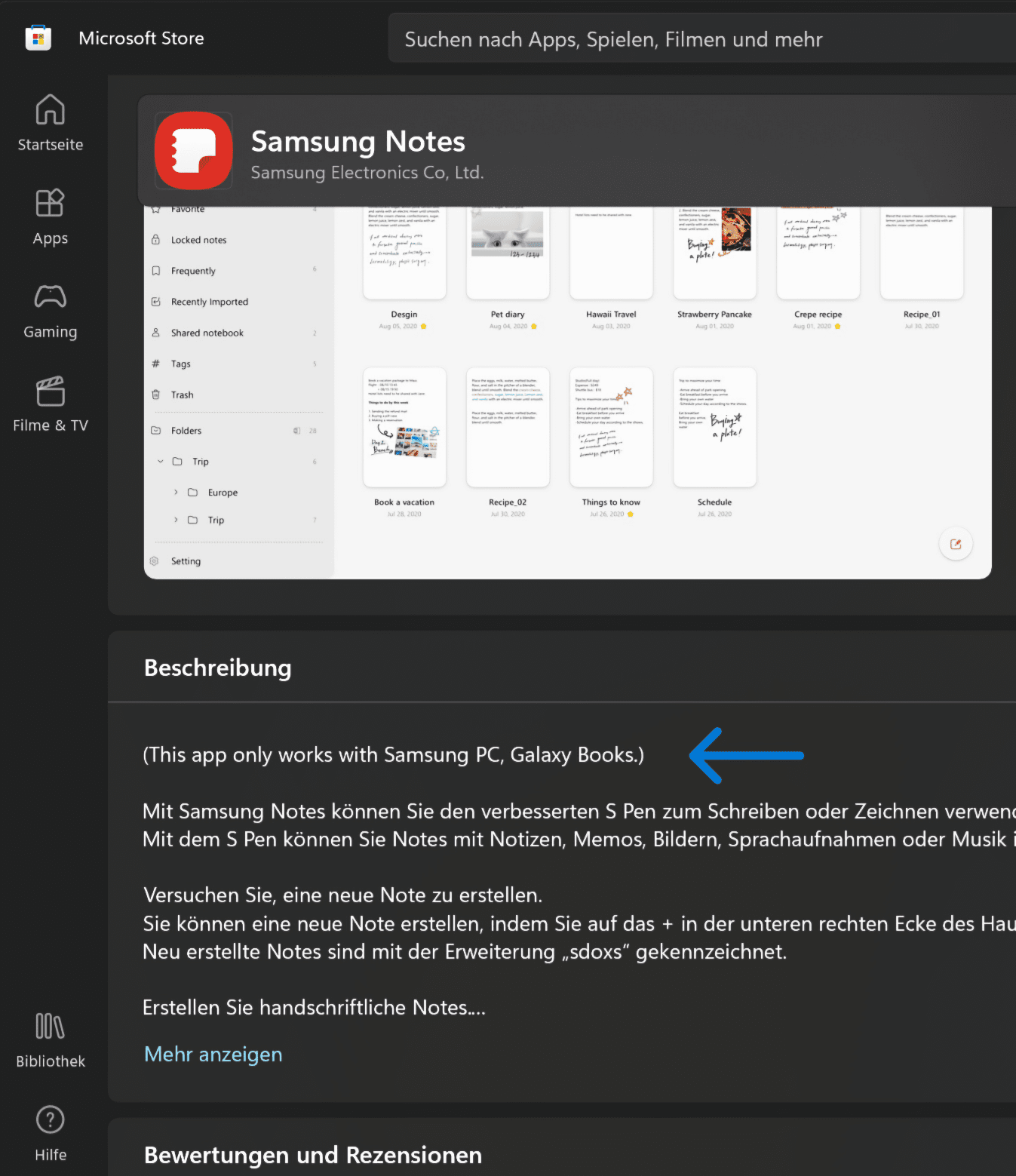1016x1176 pixels.
Task: Go to Startseite in the sidebar
Action: [51, 123]
